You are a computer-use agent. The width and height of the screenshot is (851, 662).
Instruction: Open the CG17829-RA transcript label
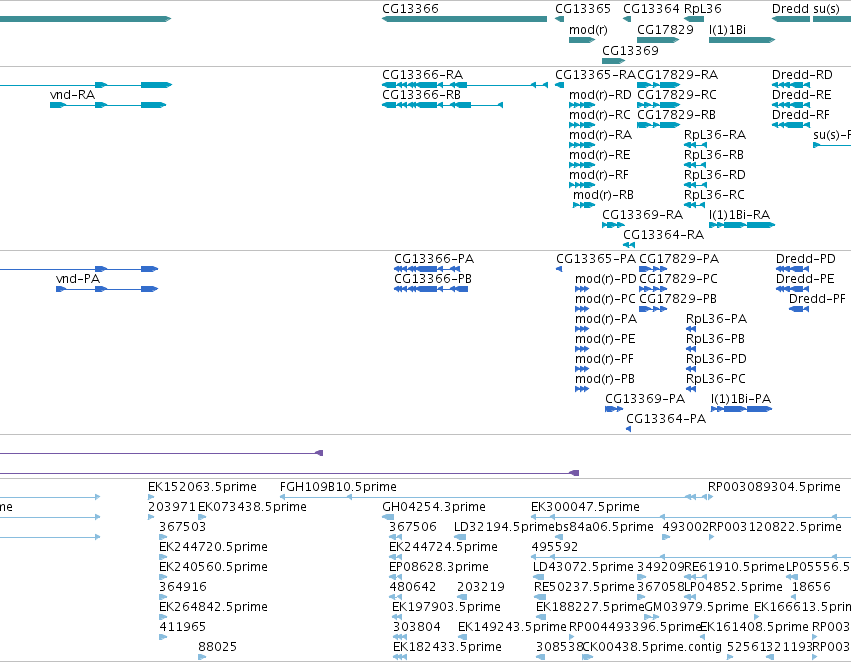click(677, 75)
